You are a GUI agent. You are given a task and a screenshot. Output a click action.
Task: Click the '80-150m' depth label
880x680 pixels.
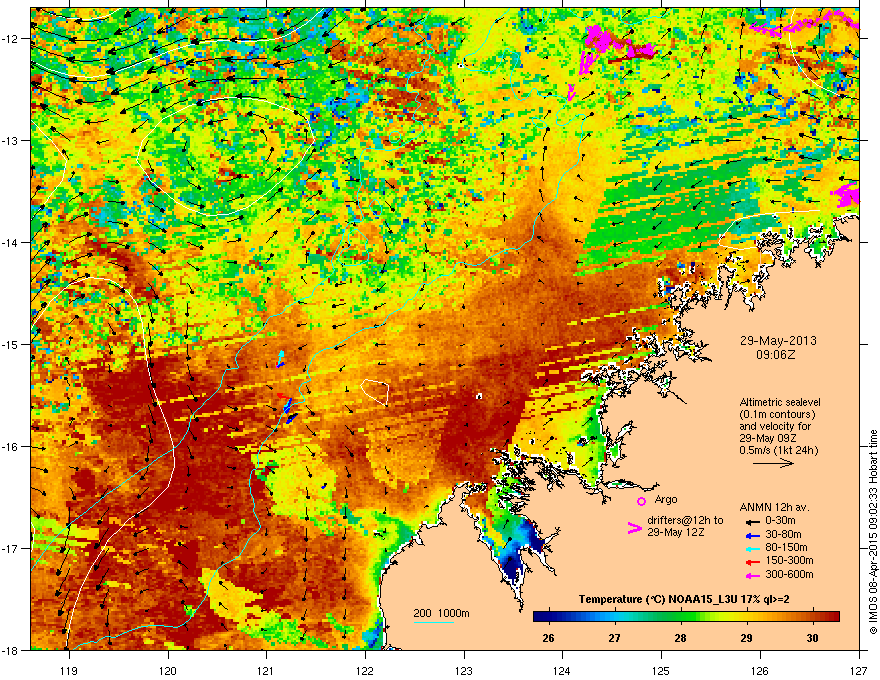786,547
